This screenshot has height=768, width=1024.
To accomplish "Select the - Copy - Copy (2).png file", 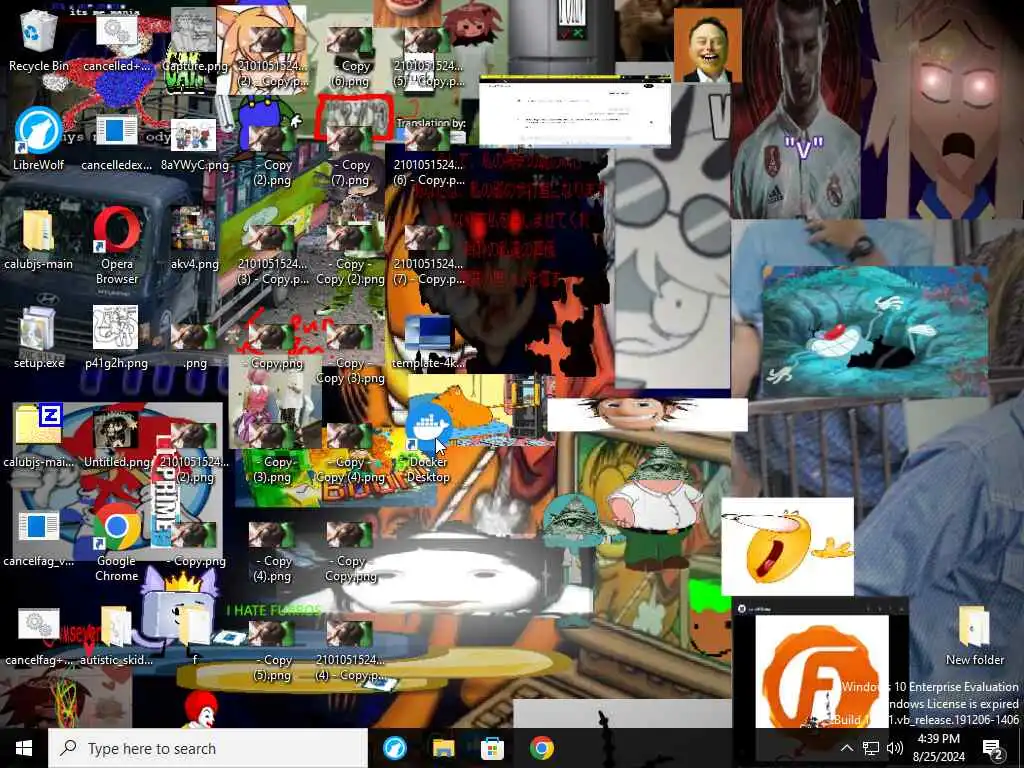I will coord(349,256).
